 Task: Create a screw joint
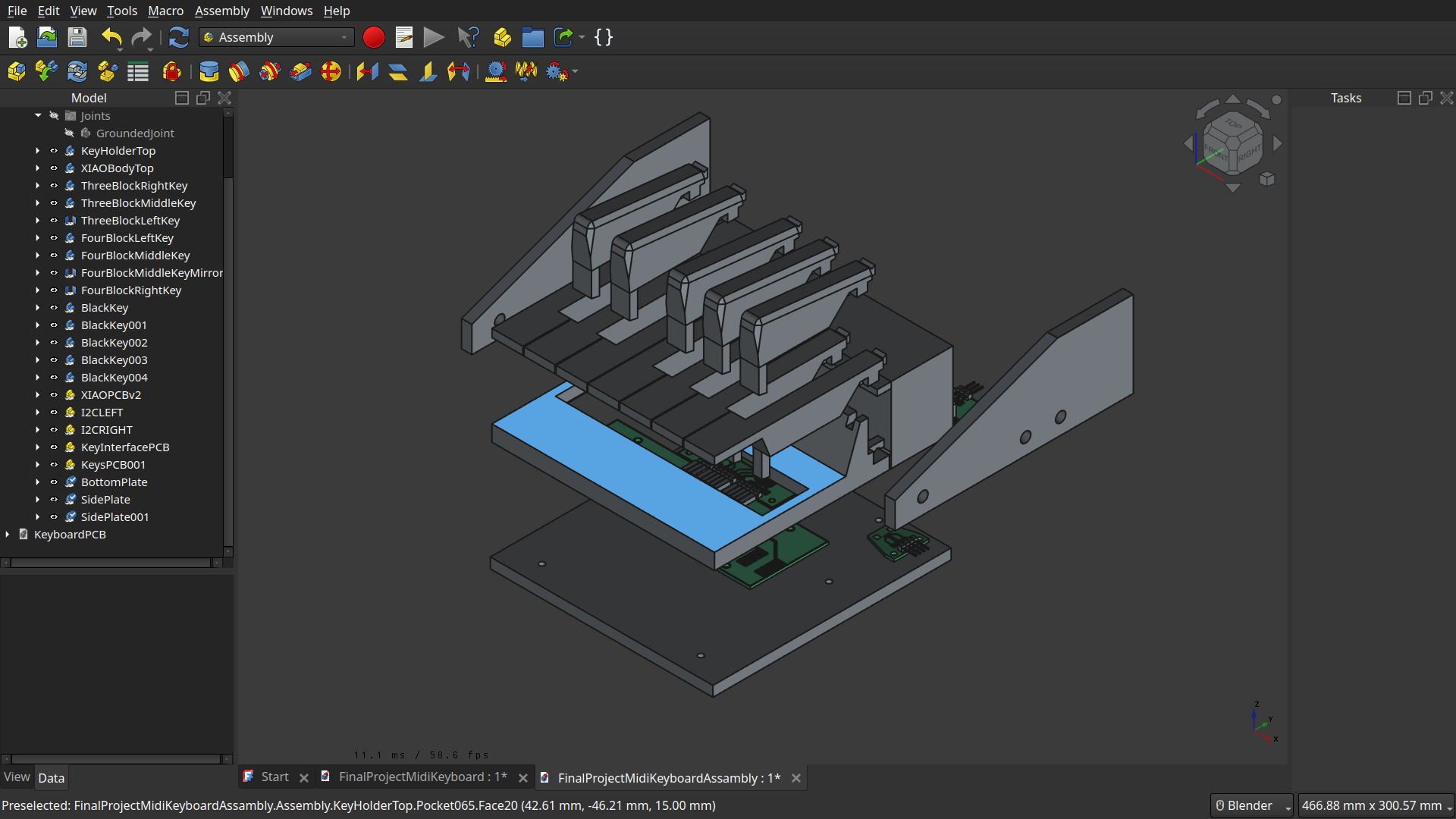[526, 72]
